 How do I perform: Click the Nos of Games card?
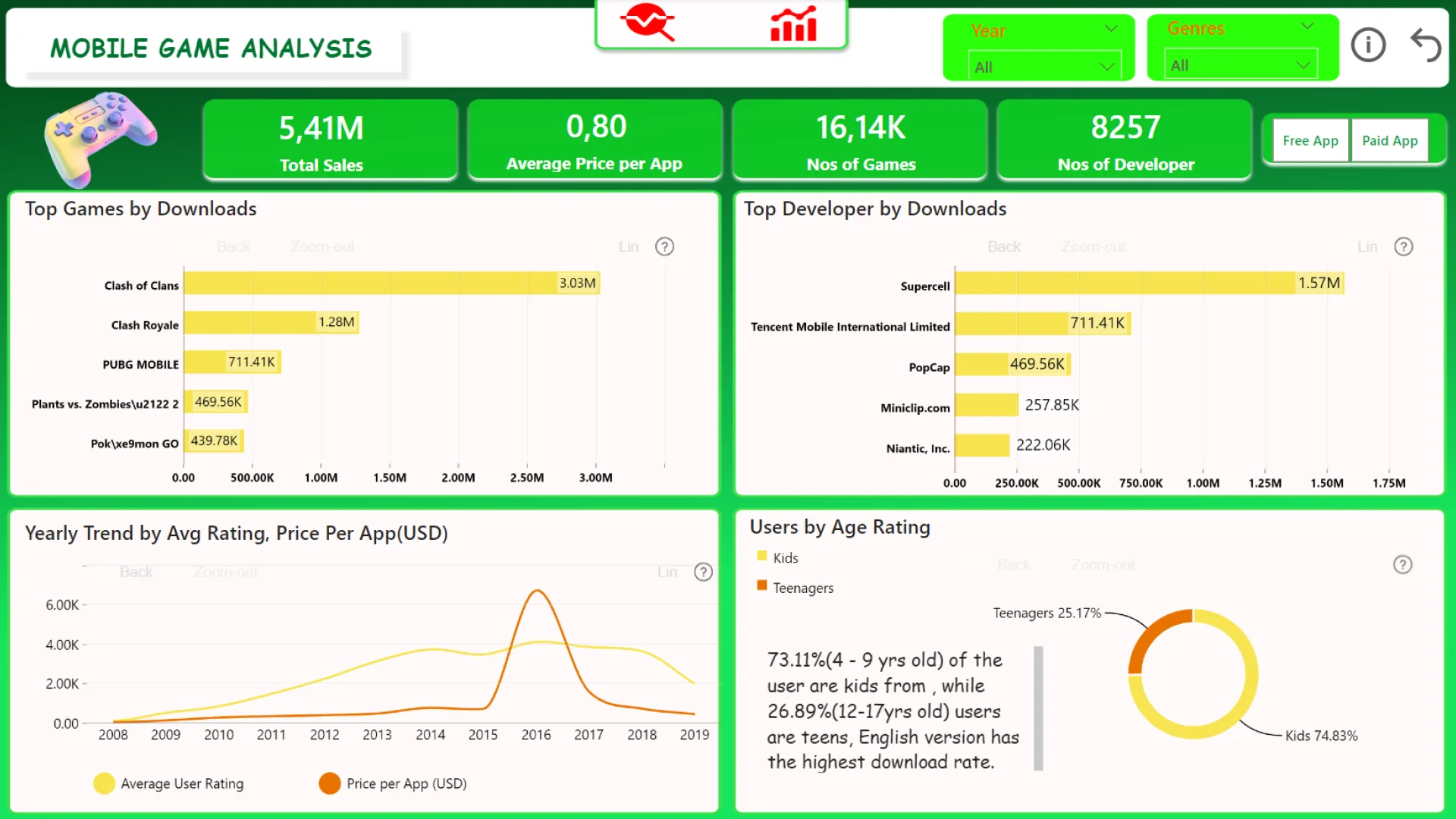tap(859, 140)
